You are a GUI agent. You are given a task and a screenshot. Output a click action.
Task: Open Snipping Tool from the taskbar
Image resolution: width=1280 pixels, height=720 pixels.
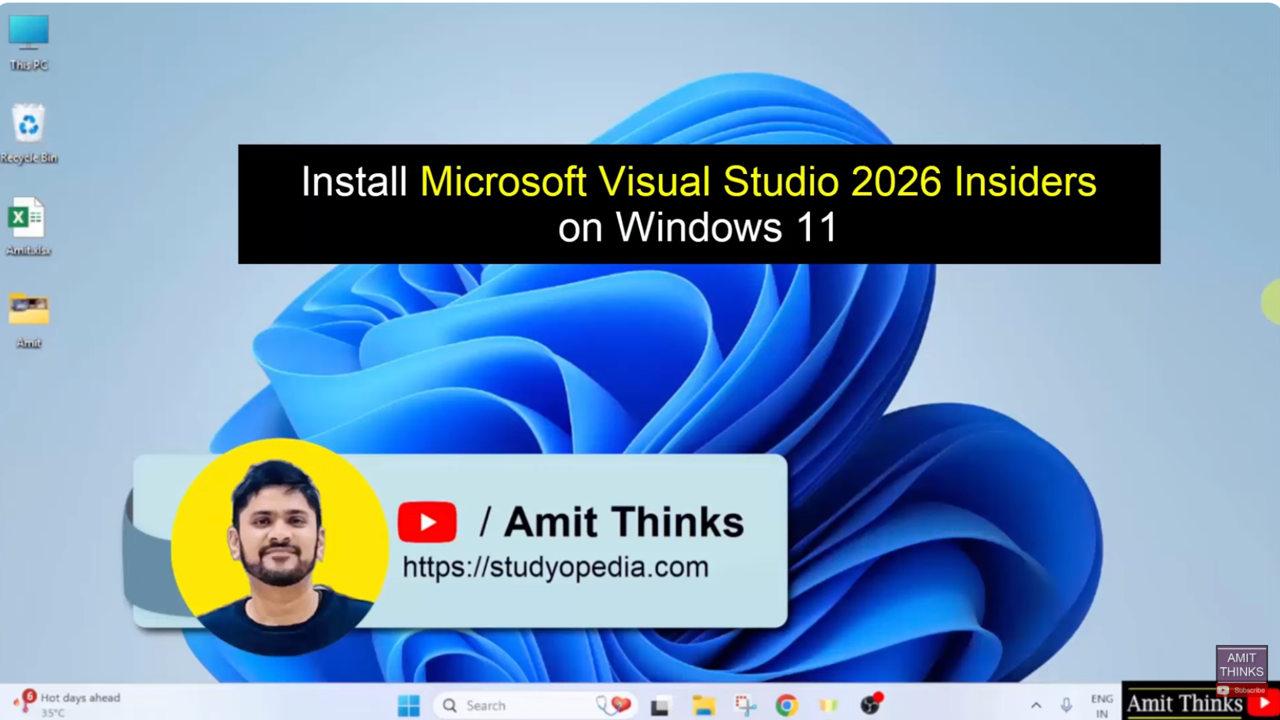pyautogui.click(x=745, y=706)
